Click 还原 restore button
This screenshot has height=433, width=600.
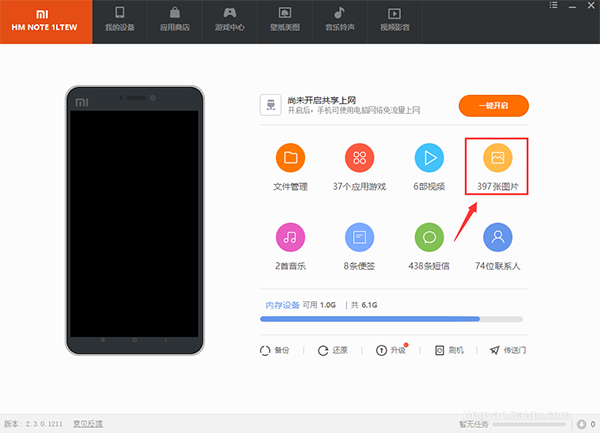332,350
